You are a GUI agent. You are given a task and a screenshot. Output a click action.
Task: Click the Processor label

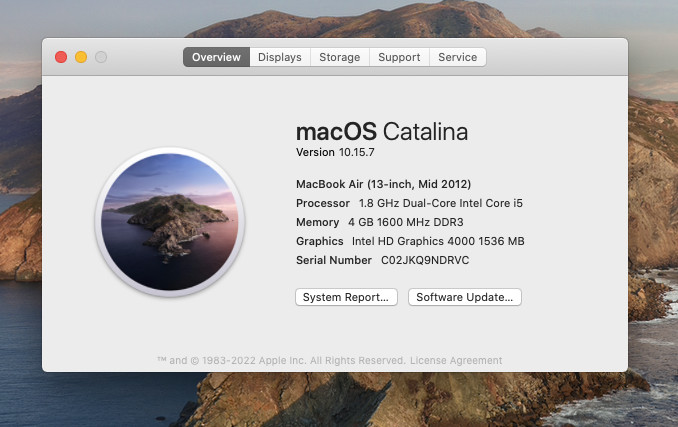[x=323, y=203]
